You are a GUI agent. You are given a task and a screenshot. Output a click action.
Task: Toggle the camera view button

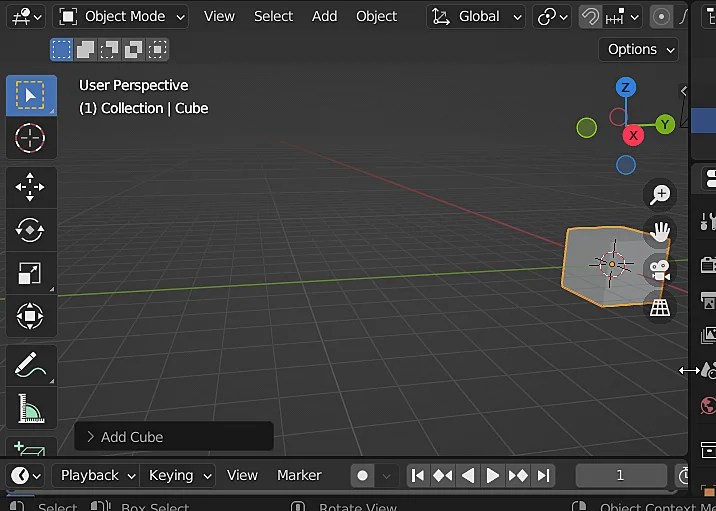tap(659, 270)
